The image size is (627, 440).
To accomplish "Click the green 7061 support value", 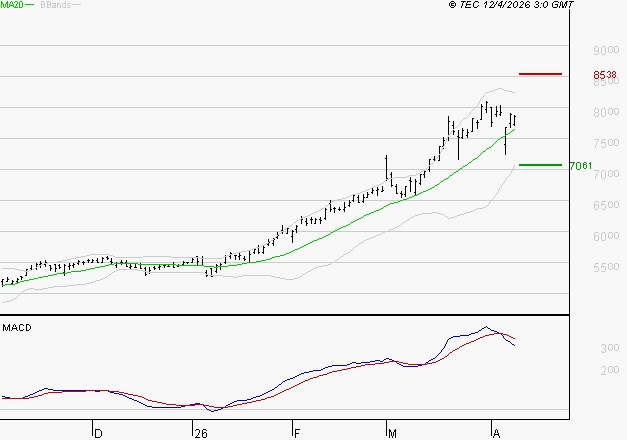I will point(581,166).
